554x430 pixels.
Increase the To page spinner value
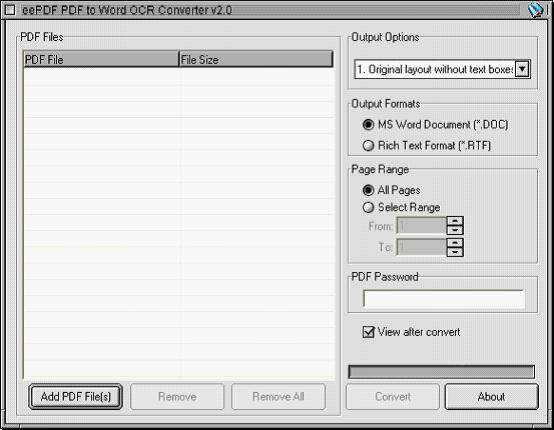(455, 242)
